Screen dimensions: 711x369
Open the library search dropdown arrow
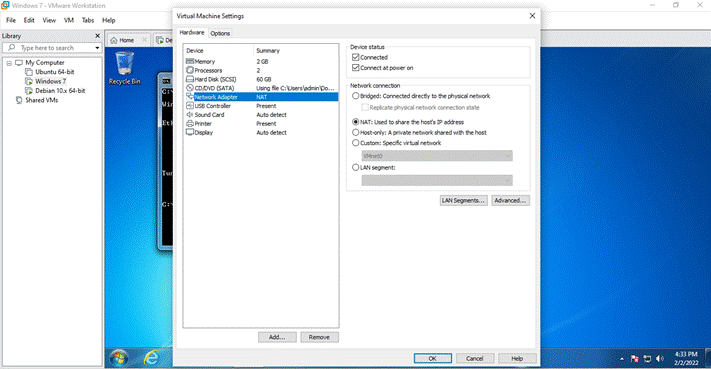(97, 48)
